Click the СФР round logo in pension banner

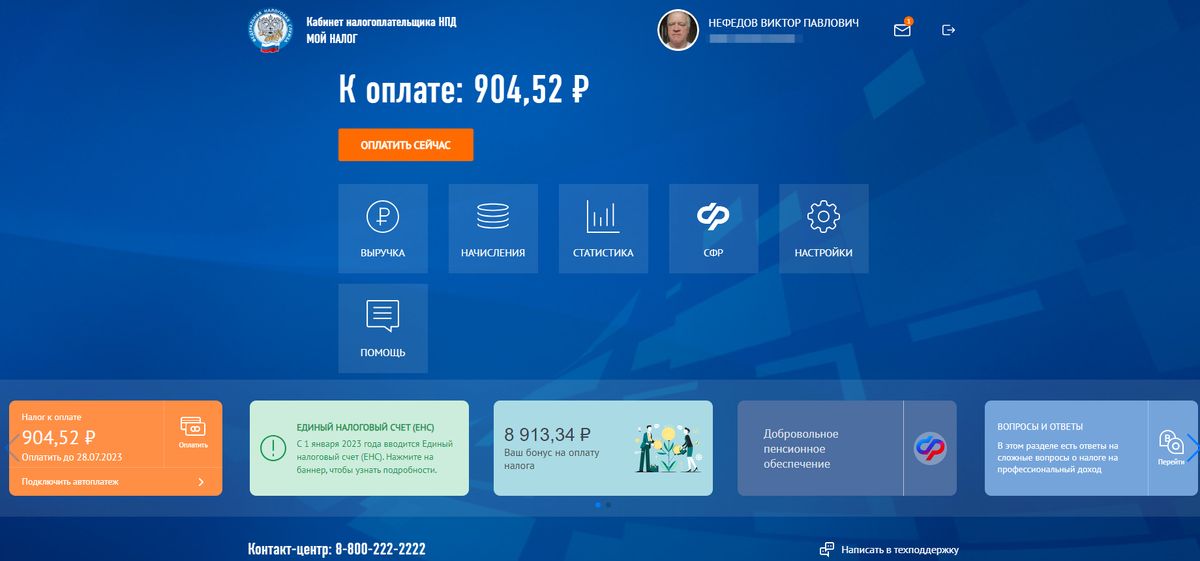930,448
